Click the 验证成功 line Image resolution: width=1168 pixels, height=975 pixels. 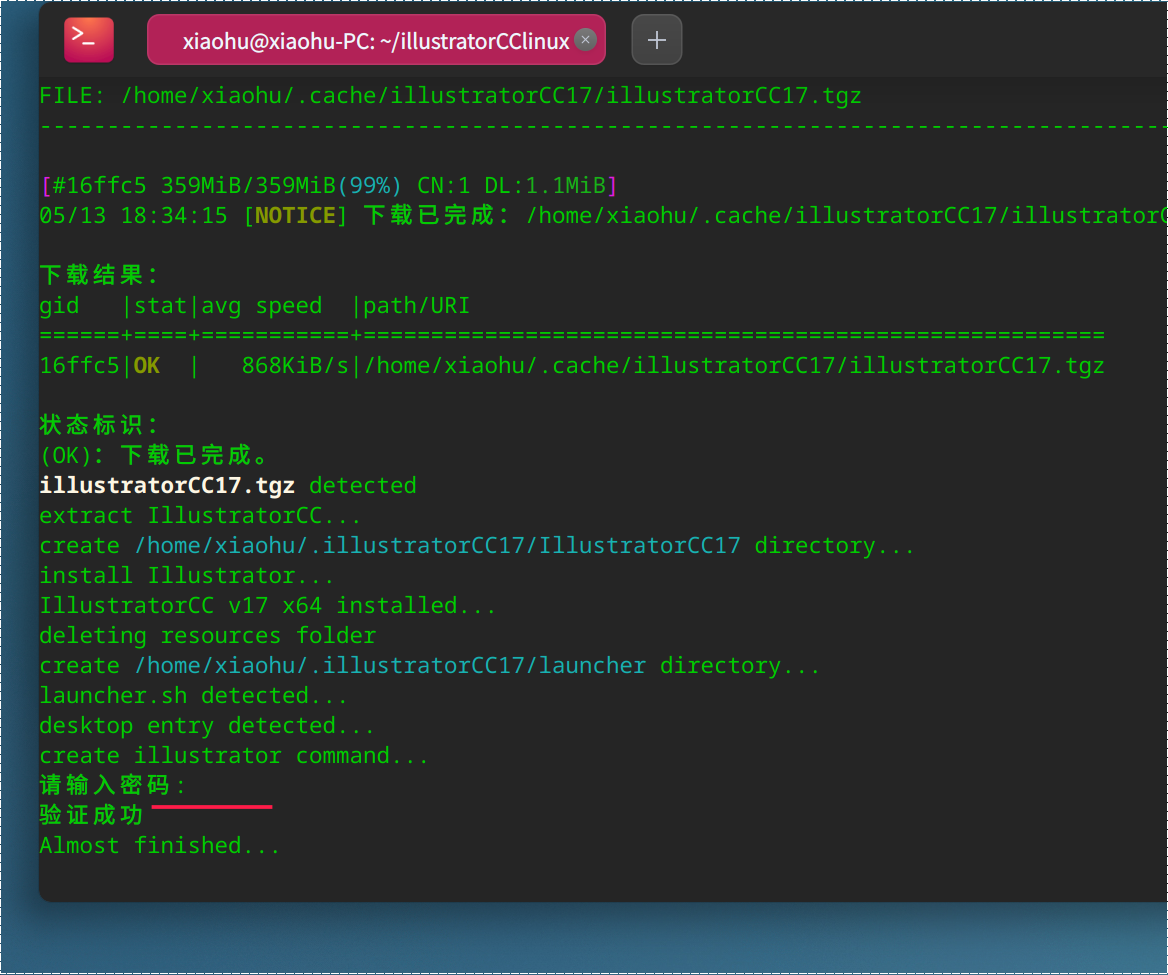tap(91, 815)
